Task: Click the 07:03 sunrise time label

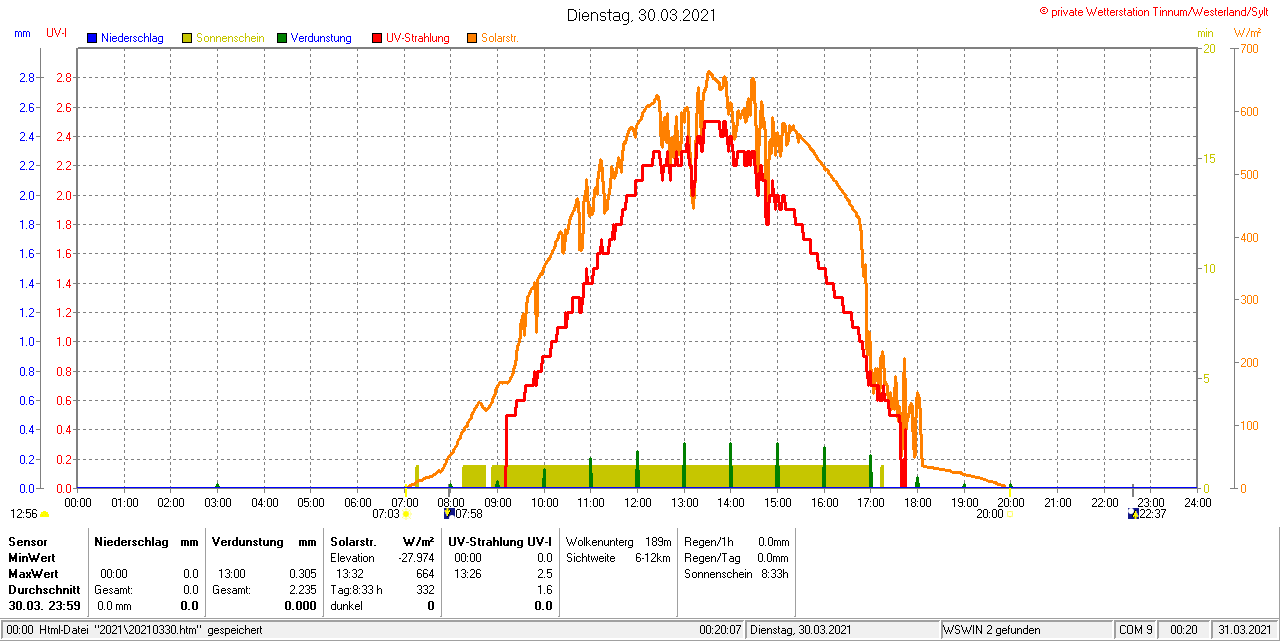Action: (386, 514)
